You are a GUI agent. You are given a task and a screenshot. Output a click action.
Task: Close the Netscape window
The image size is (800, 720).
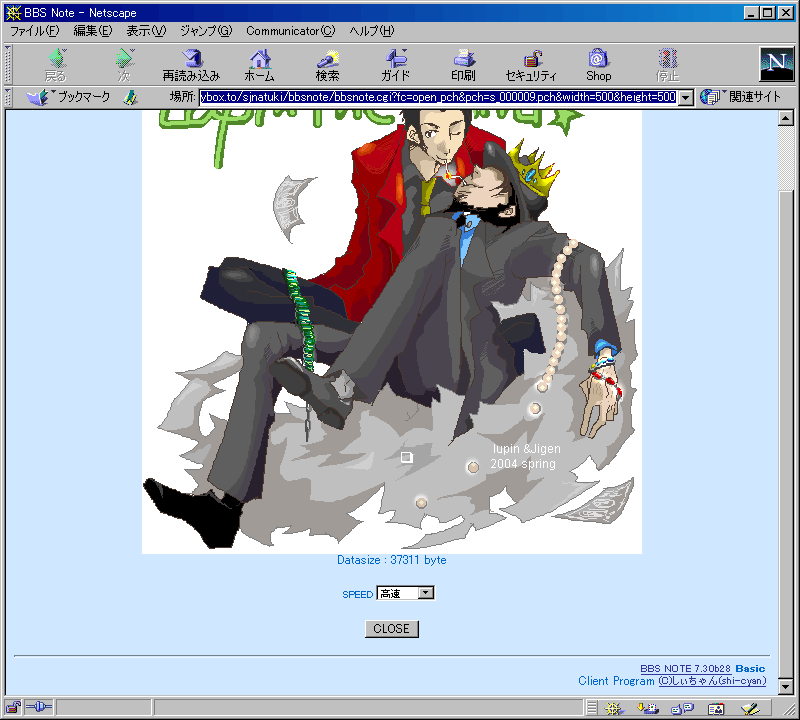tap(786, 13)
